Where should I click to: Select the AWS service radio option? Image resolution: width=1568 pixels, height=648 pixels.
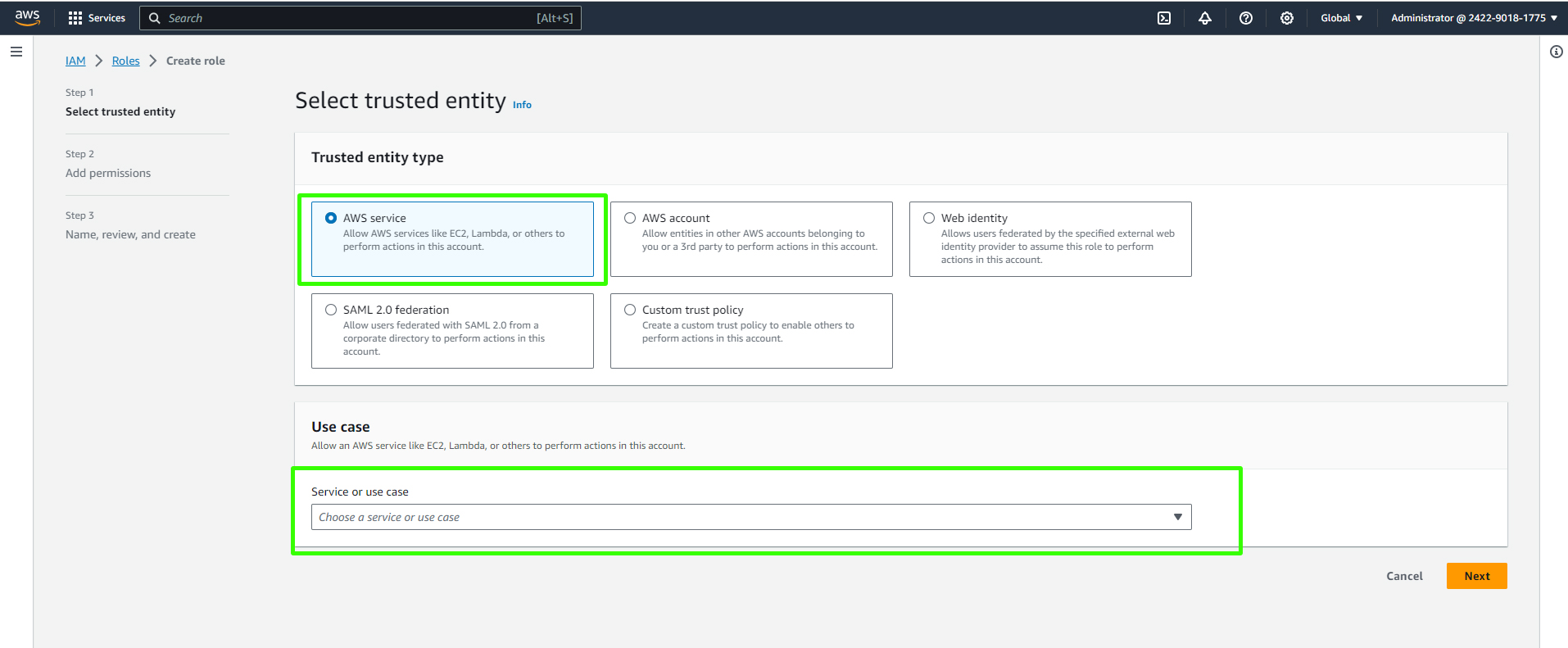331,218
